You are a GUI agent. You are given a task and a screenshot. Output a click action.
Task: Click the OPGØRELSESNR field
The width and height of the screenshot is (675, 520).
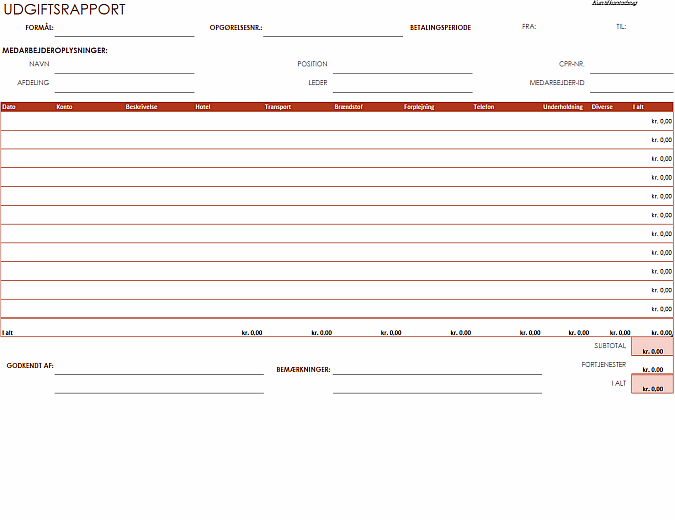pos(332,28)
